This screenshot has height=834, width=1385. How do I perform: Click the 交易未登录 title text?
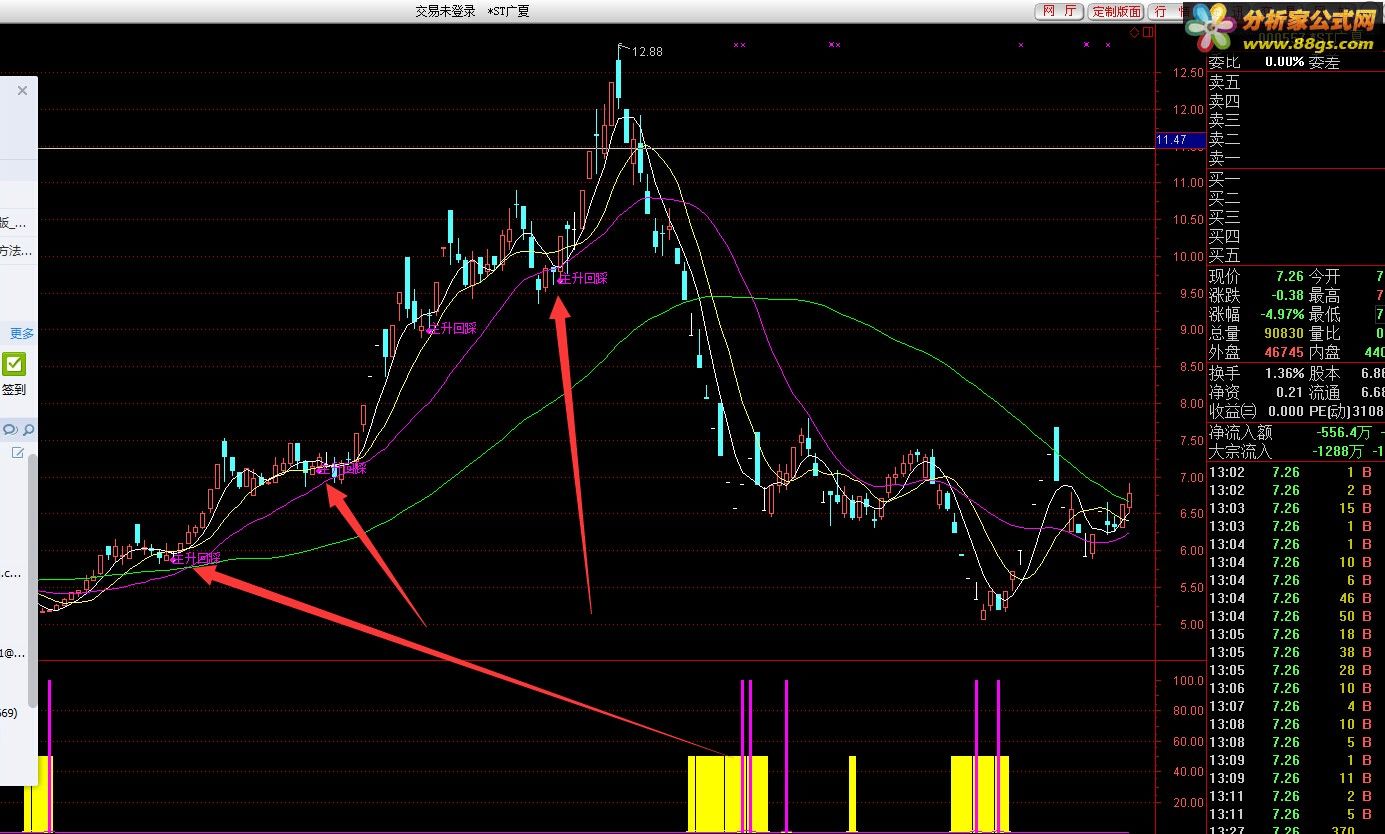(x=446, y=11)
